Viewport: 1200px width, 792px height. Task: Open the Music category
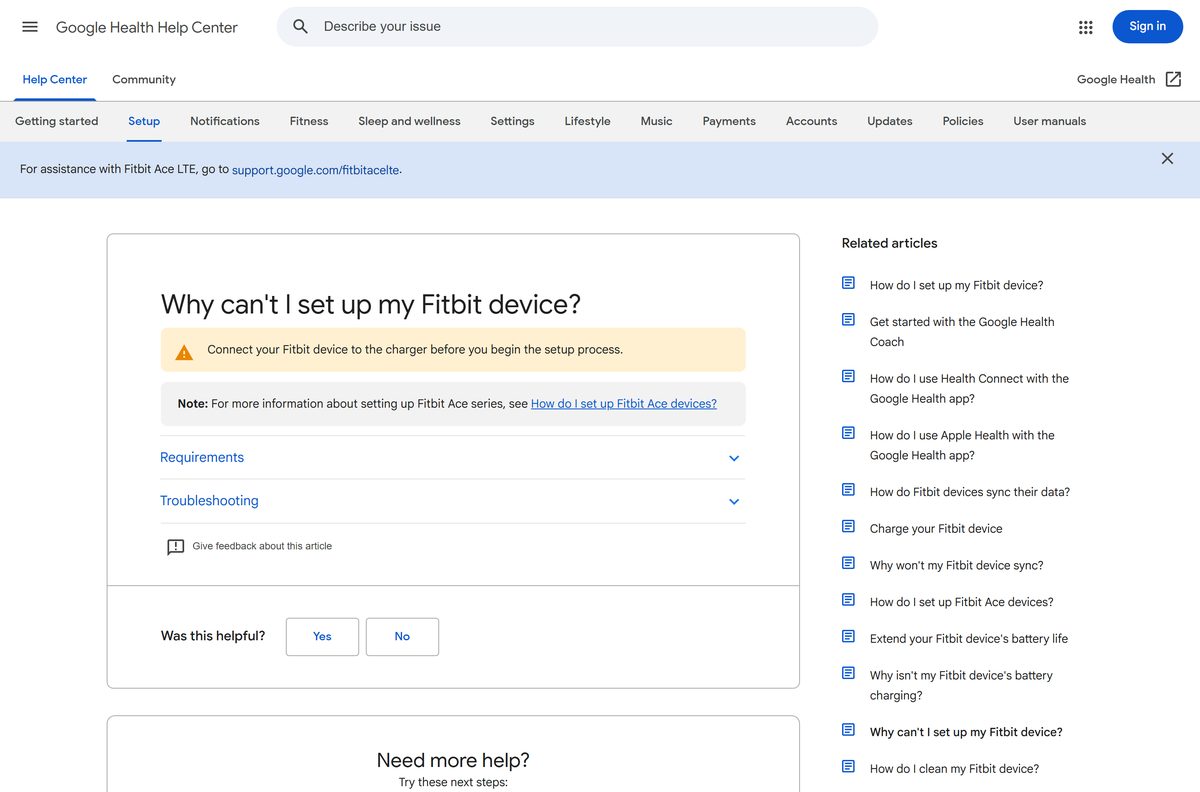coord(656,121)
